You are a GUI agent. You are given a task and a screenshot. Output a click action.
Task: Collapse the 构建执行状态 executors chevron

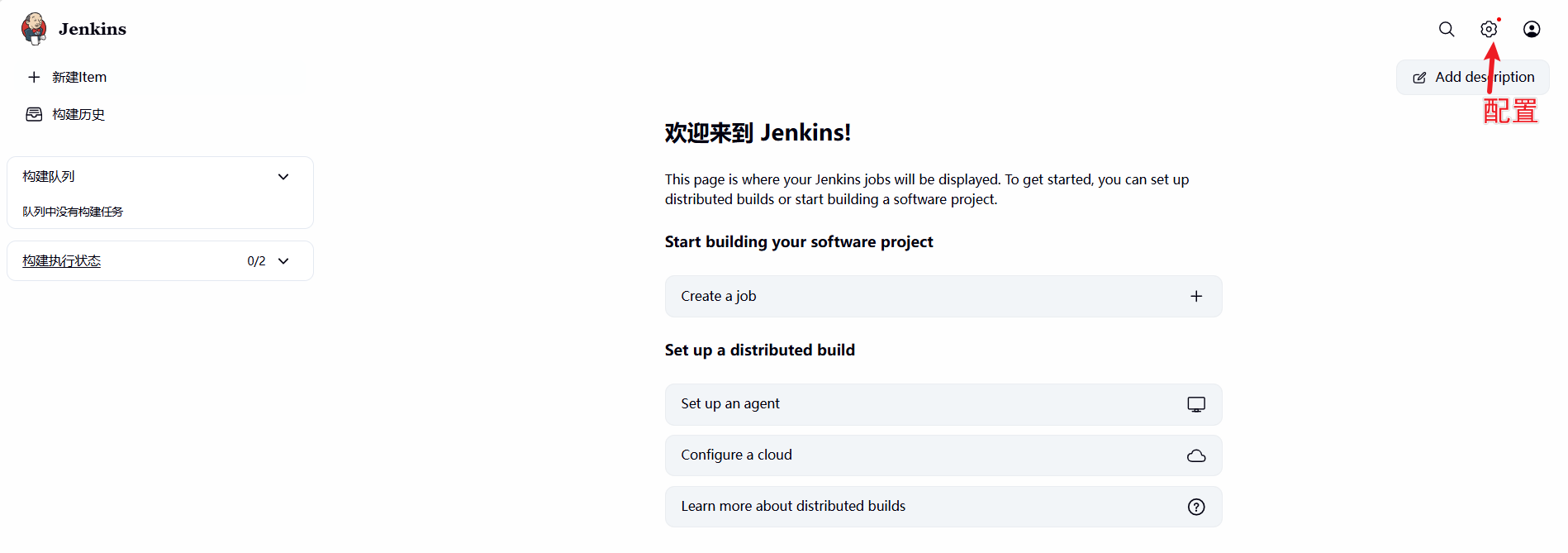283,260
